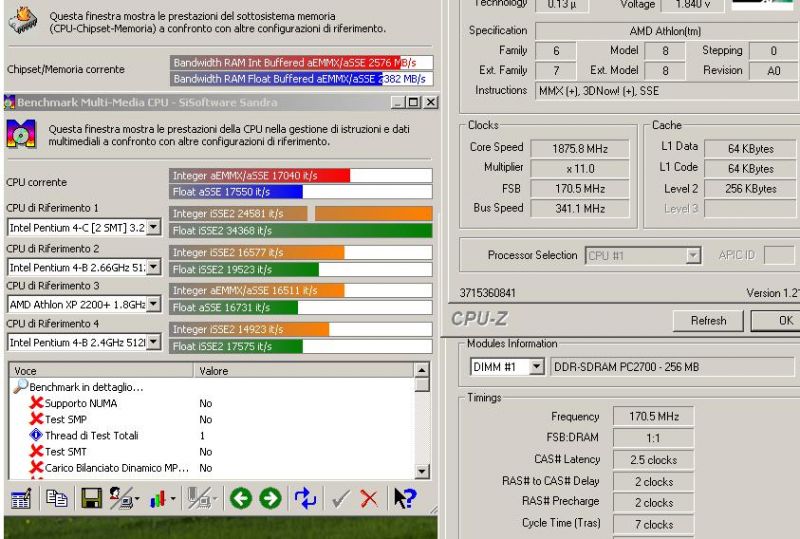Click the blue refresh arrows icon
Image resolution: width=800 pixels, height=539 pixels.
pos(305,498)
